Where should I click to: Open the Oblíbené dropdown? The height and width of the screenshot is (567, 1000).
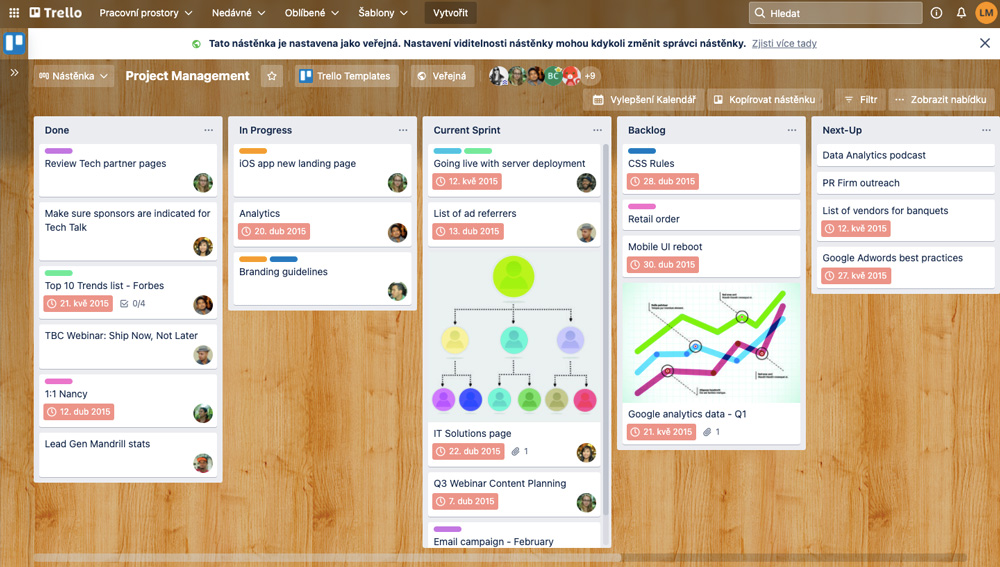(x=311, y=13)
